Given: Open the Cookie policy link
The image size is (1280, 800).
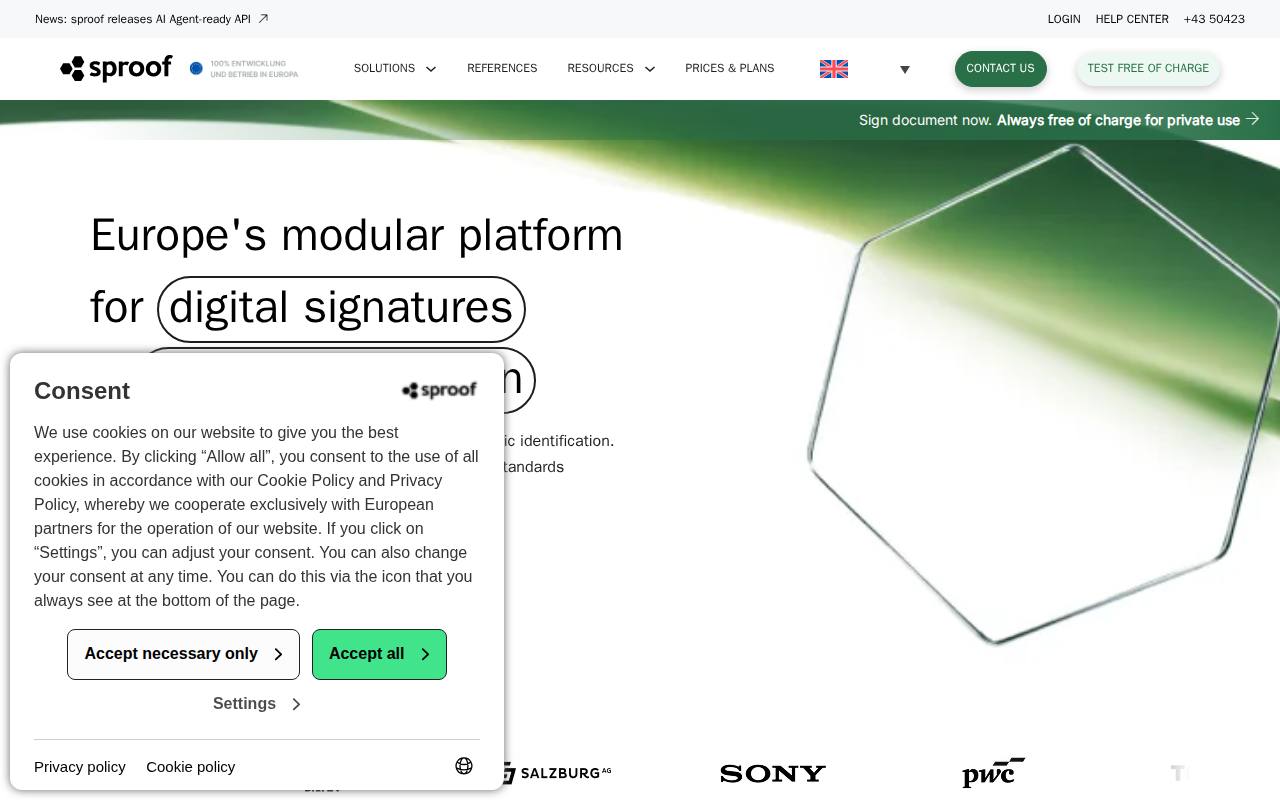Looking at the screenshot, I should tap(191, 767).
